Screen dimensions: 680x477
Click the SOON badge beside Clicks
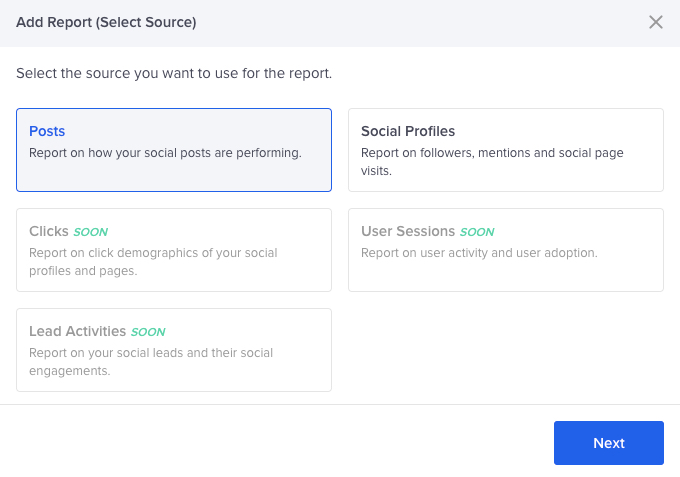click(90, 232)
